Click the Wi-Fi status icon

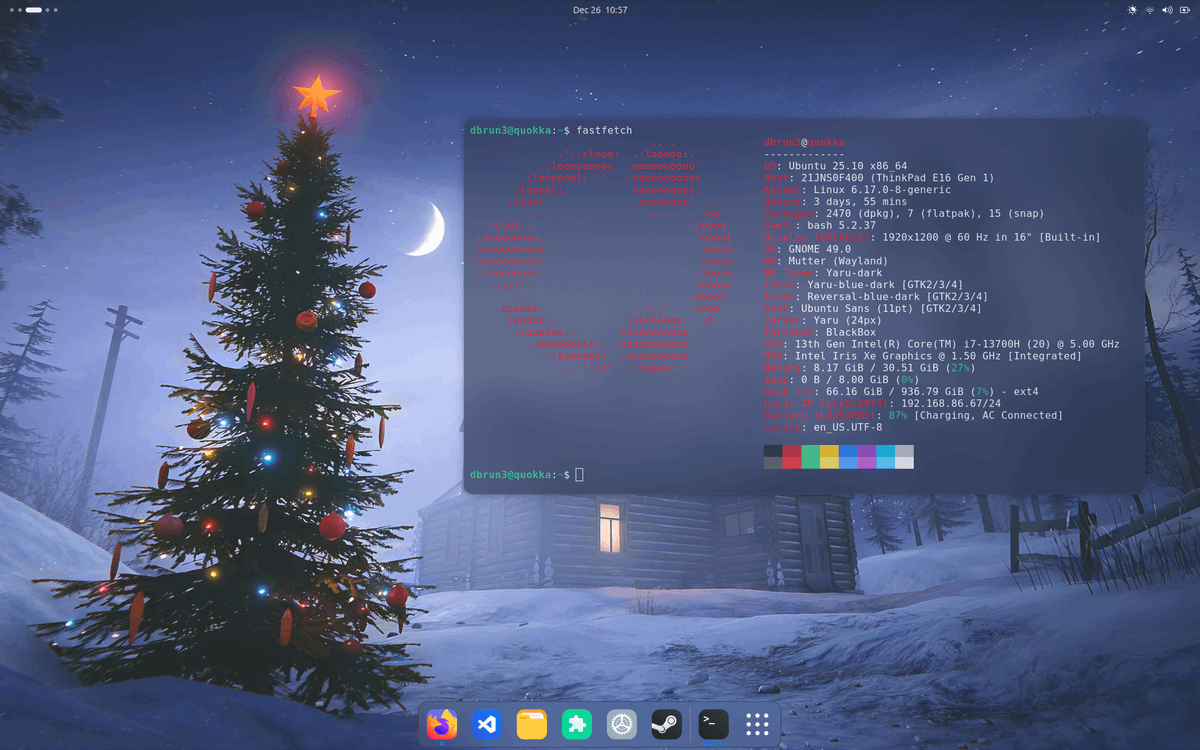1150,10
